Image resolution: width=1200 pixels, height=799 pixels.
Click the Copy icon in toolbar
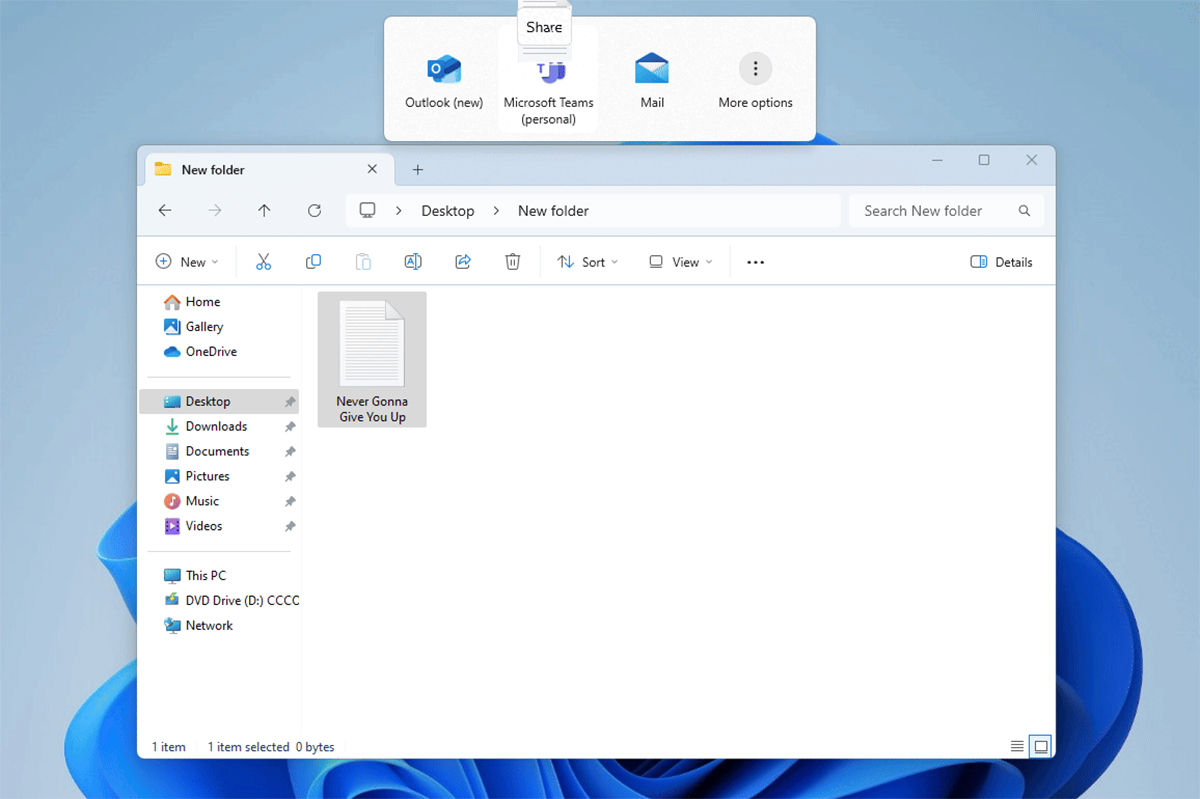pyautogui.click(x=313, y=262)
